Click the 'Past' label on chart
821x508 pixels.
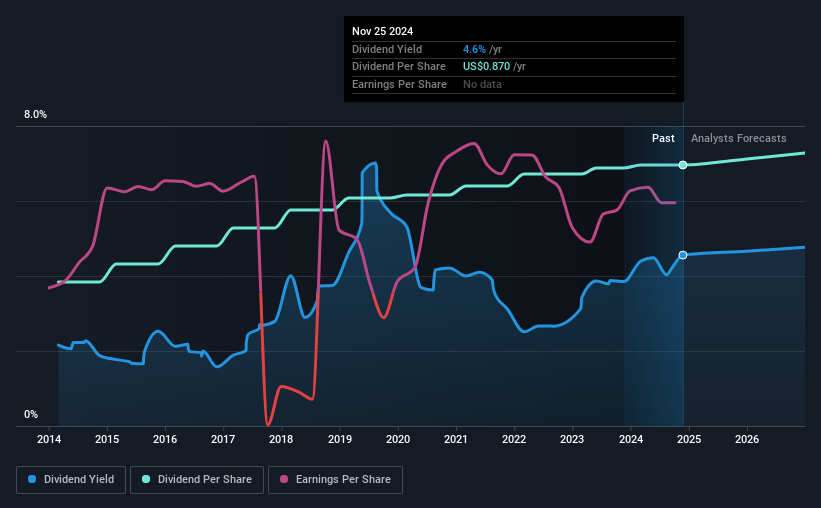pyautogui.click(x=663, y=138)
